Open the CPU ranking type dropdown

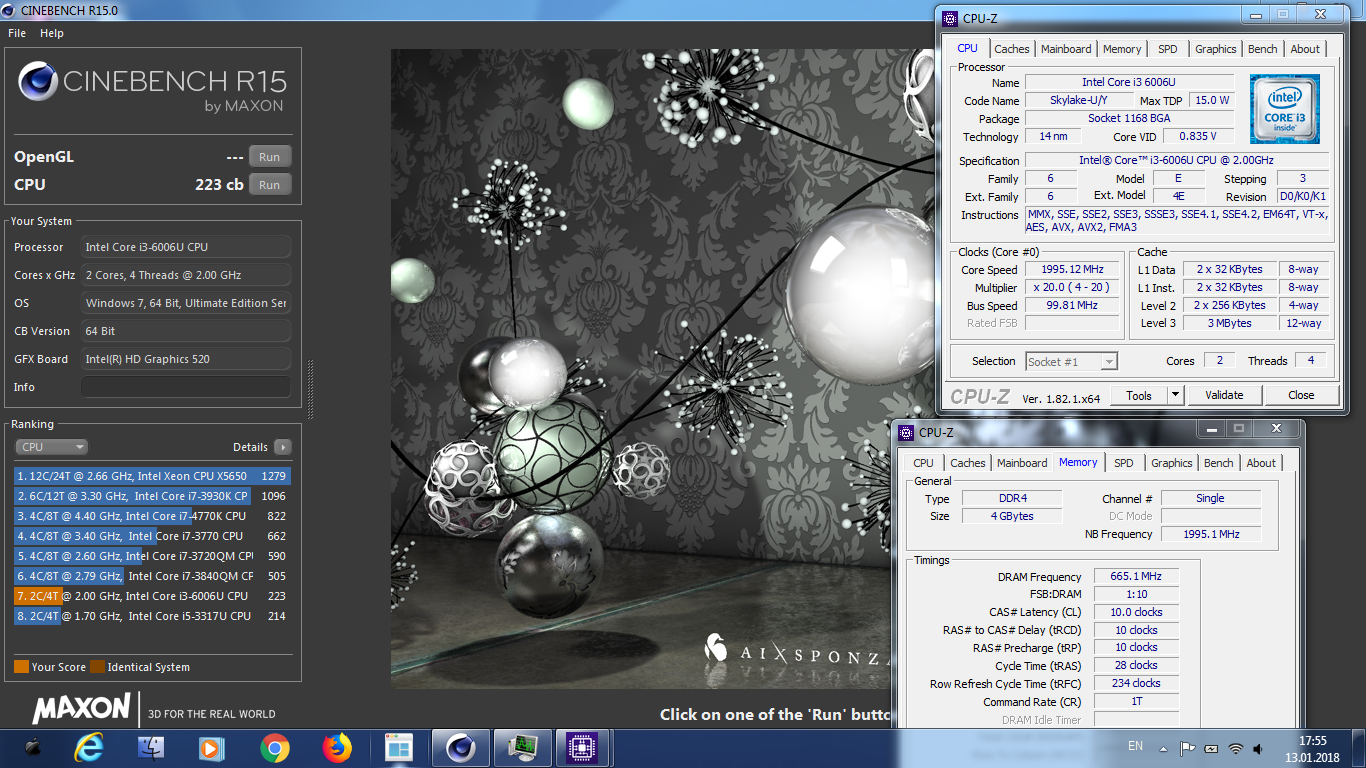(x=51, y=447)
